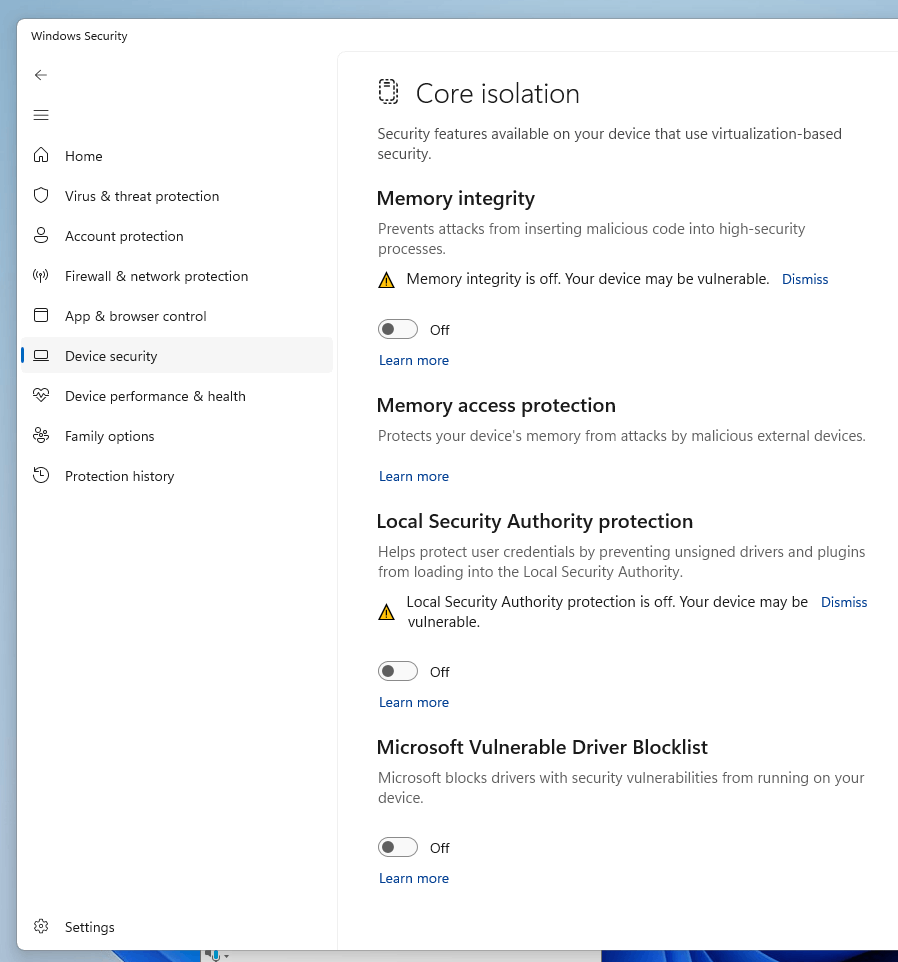Open Virus & threat protection page
The image size is (898, 962).
177,196
